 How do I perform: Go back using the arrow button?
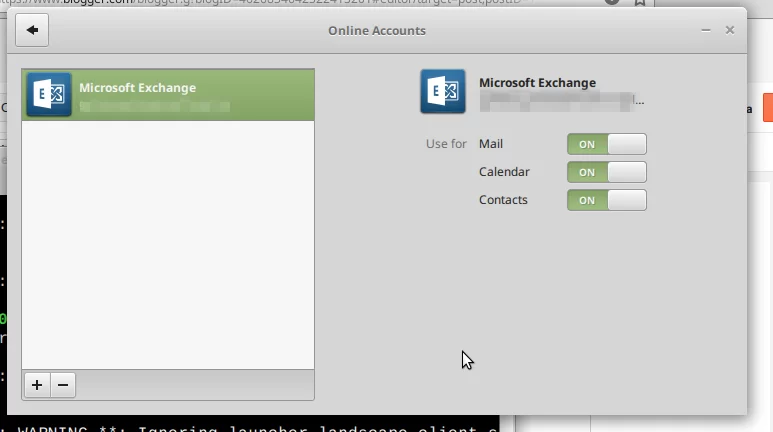pyautogui.click(x=32, y=30)
